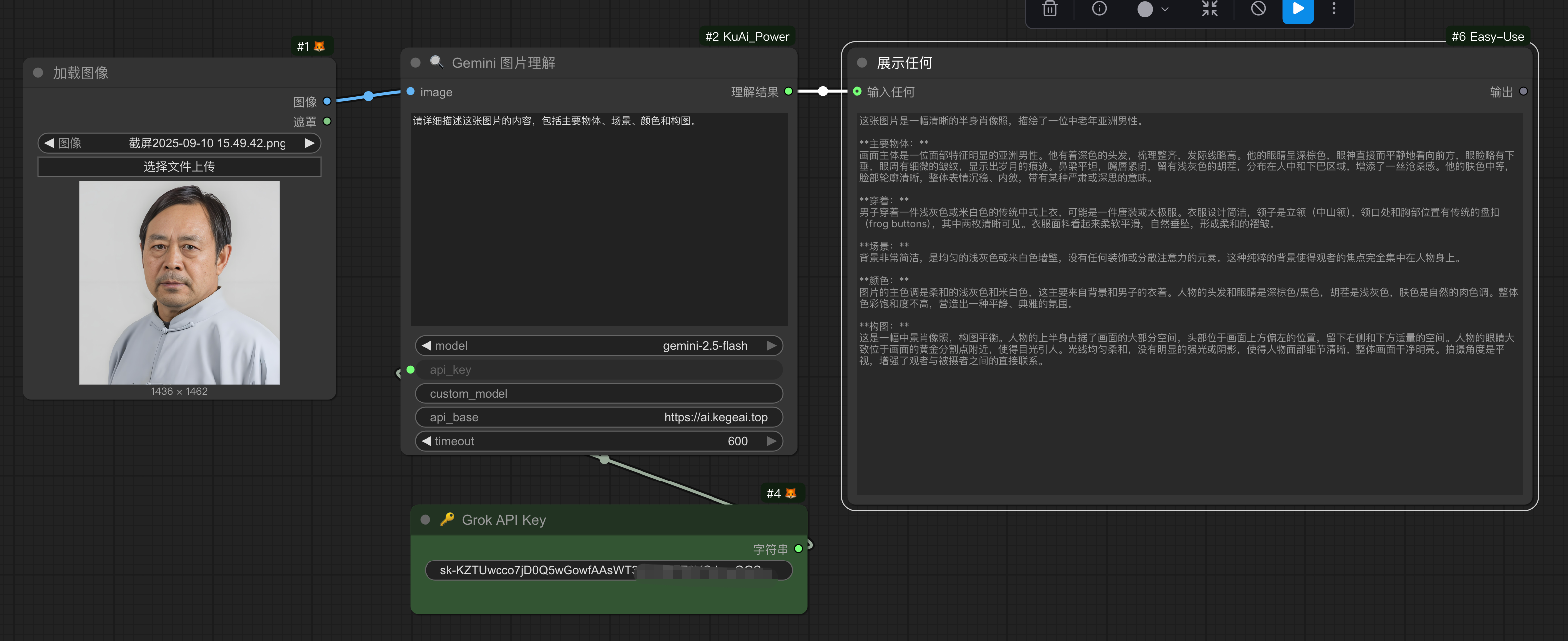Select next image with right arrow

309,143
